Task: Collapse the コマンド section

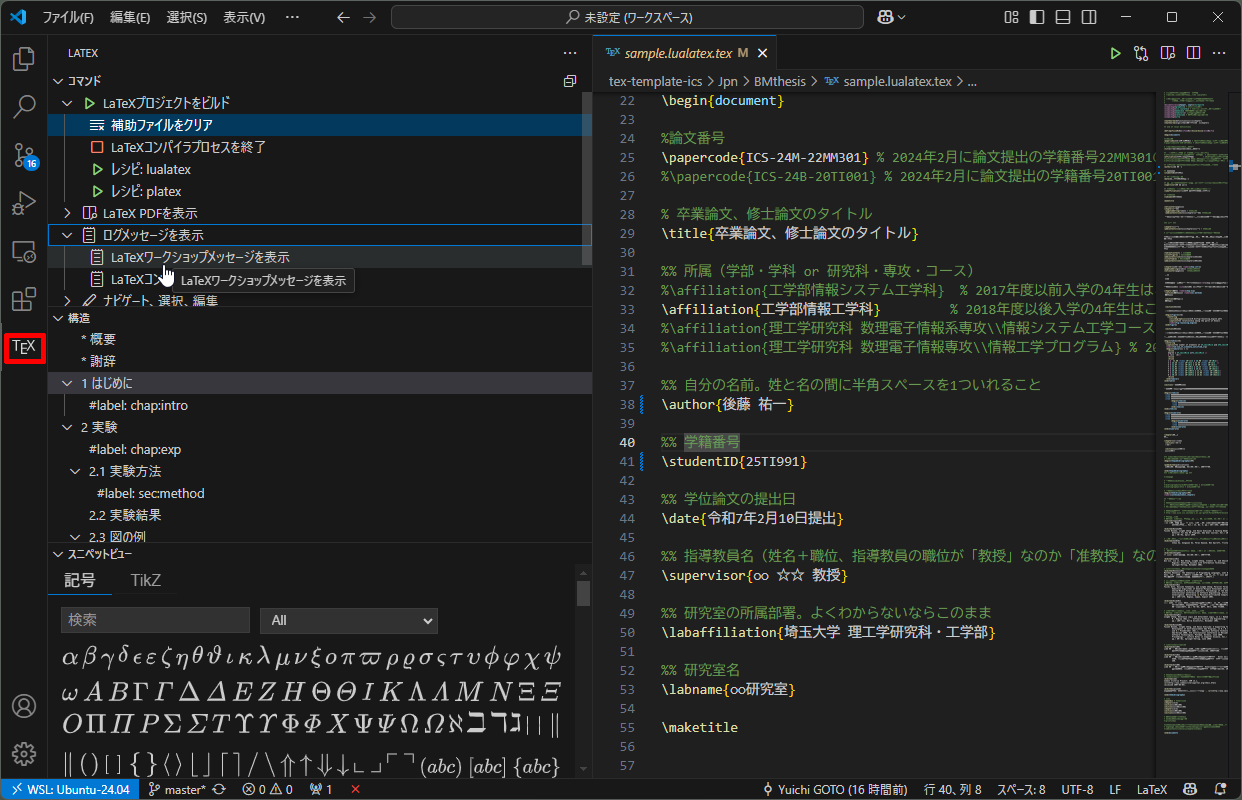Action: tap(57, 81)
